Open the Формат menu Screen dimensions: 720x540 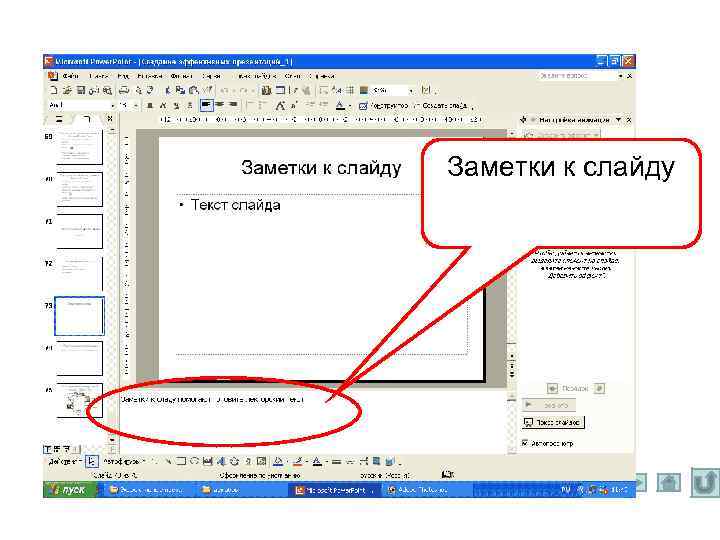click(x=181, y=76)
